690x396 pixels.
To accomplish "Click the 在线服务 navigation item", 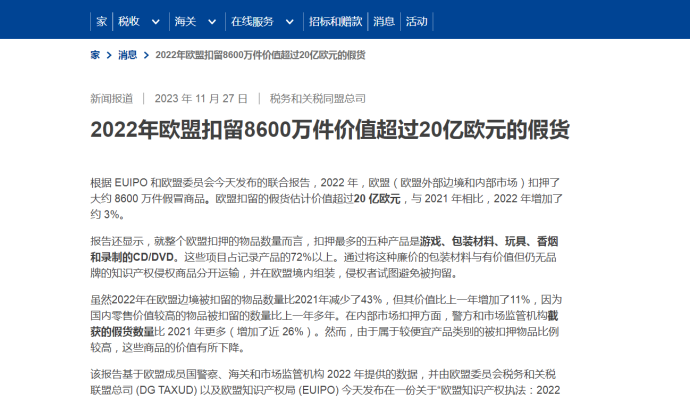I will click(x=252, y=22).
